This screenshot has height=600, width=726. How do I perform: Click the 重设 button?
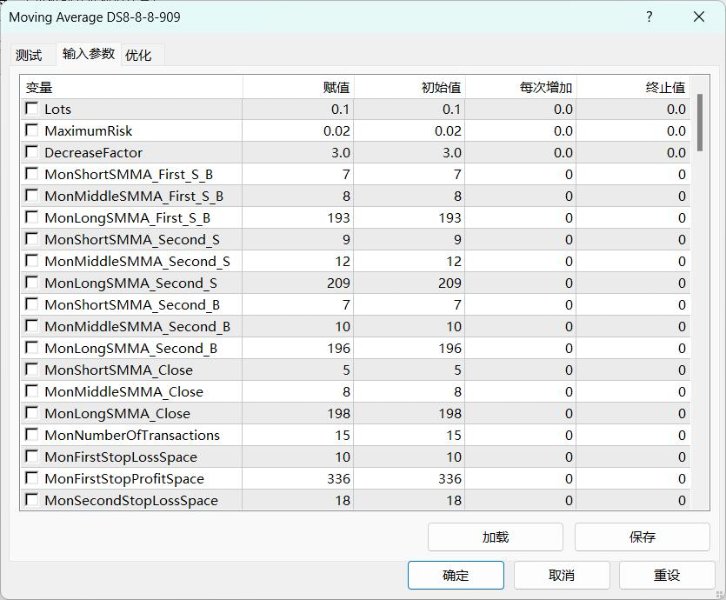[667, 575]
